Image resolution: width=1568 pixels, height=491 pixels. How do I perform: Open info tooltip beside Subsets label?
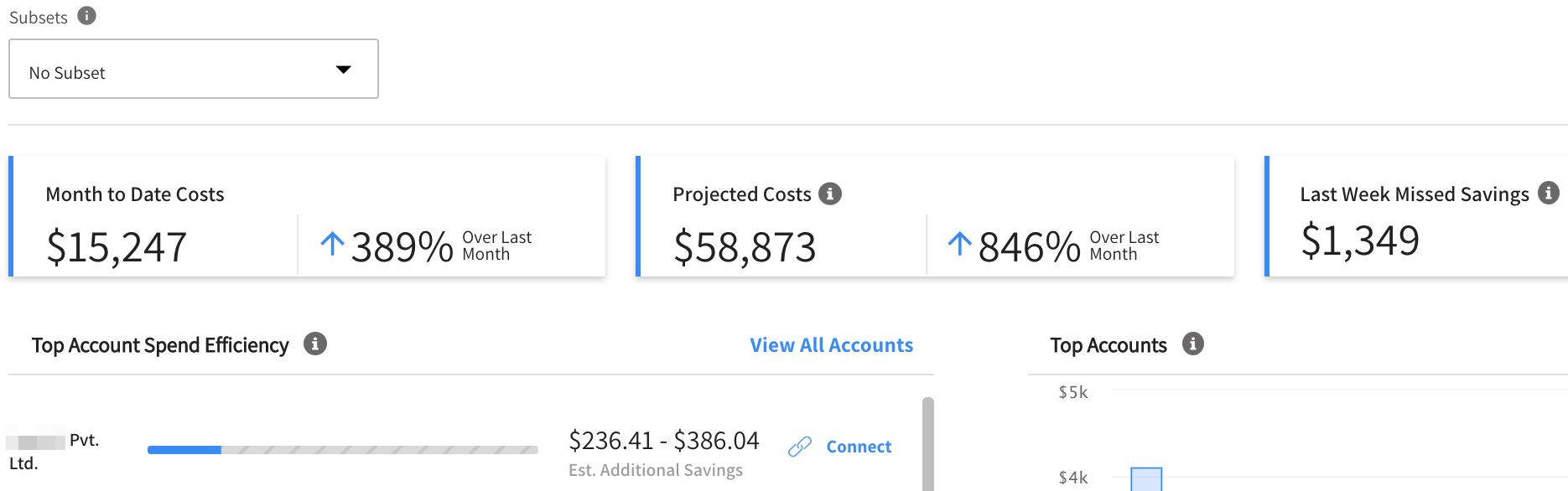tap(86, 15)
